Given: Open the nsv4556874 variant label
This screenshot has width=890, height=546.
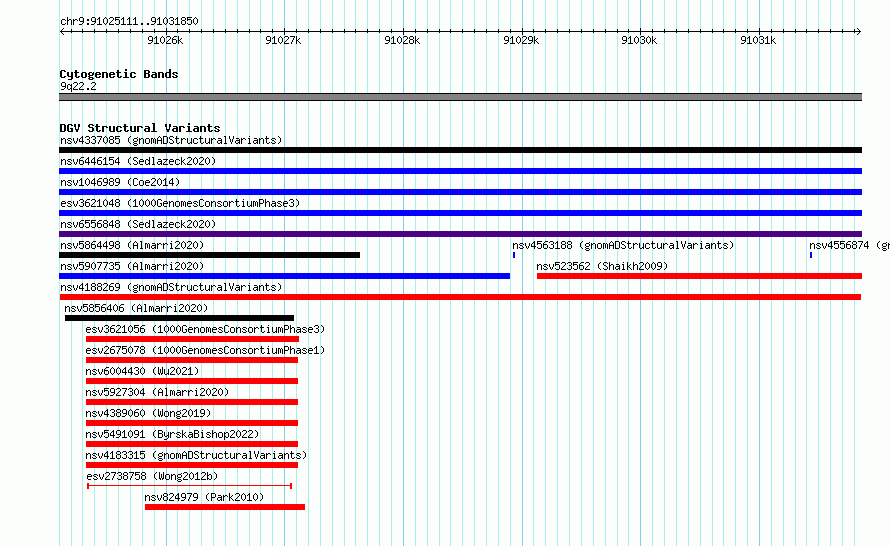Looking at the screenshot, I should 849,245.
